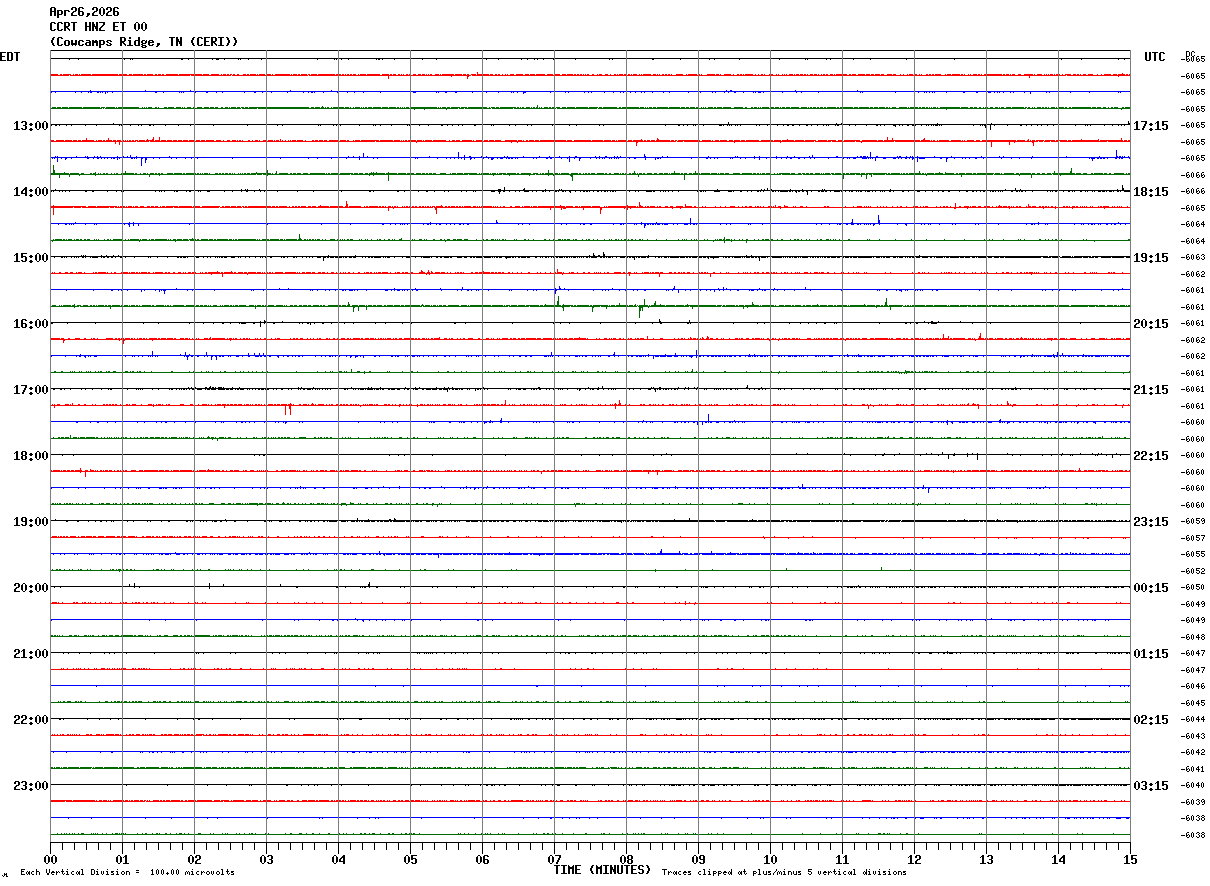Click the DC offset value -6059
Viewport: 1210px width, 886px height.
(x=1193, y=521)
